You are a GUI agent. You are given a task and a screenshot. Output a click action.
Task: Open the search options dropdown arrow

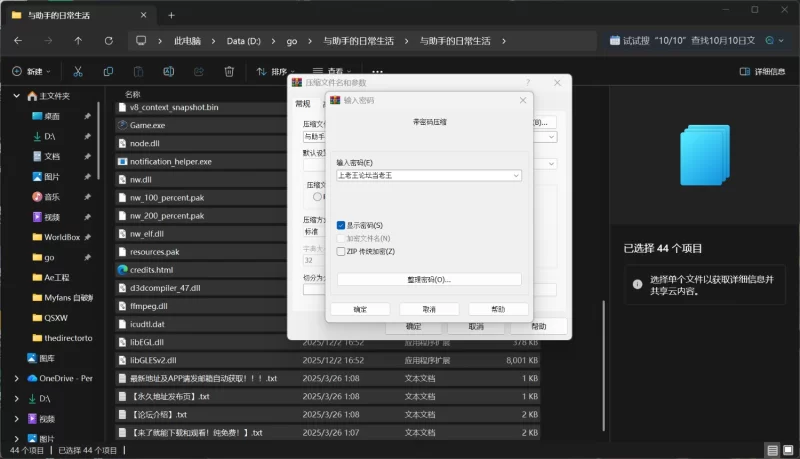coord(781,41)
